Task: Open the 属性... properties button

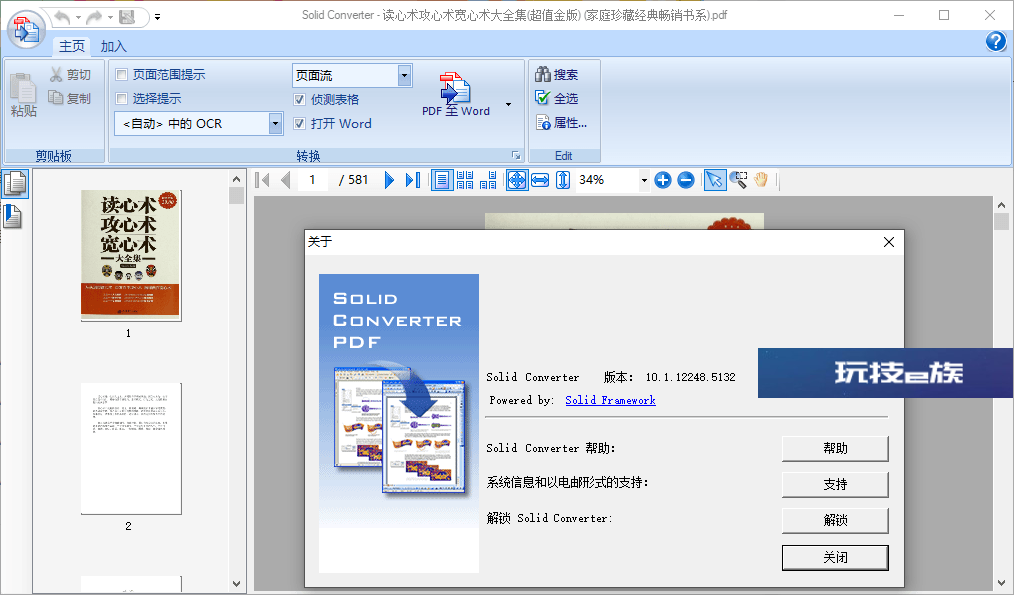Action: (x=561, y=122)
